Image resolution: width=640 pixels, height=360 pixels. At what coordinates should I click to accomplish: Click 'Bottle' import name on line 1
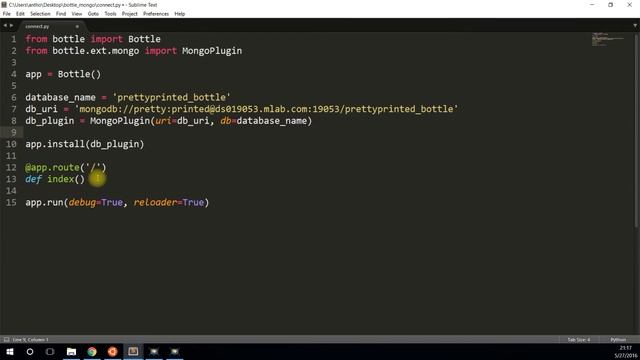(x=144, y=39)
